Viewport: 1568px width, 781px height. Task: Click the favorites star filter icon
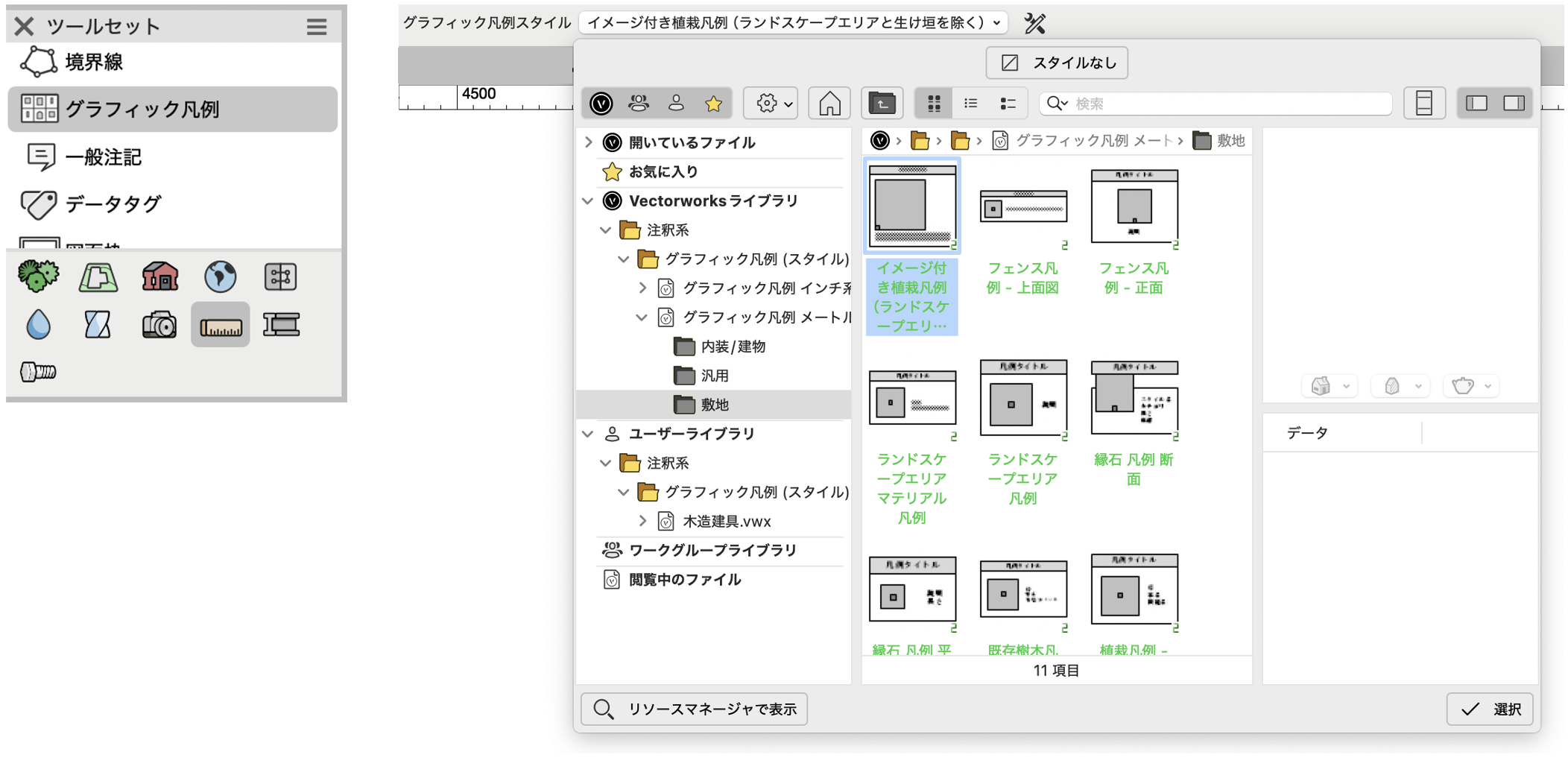coord(713,104)
